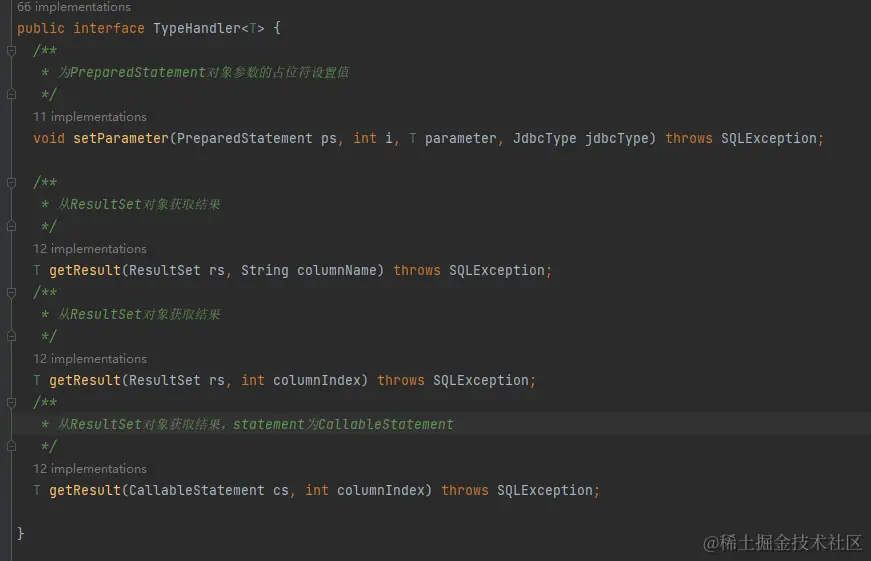Screen dimensions: 871x561
Task: Place the cursor on SQLException in the setParameter line
Action: click(x=768, y=138)
